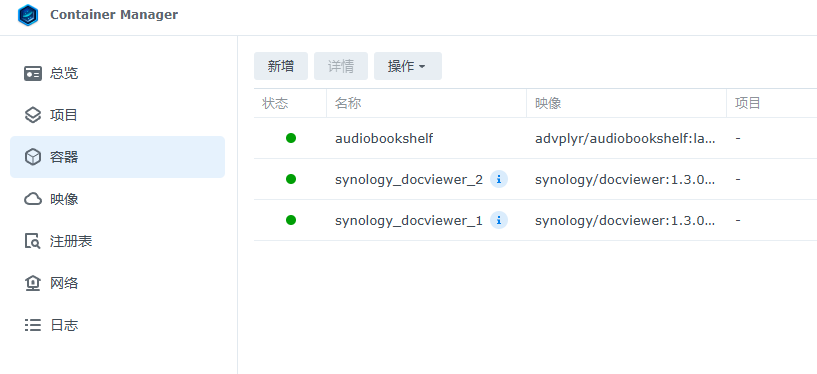Select the audiobookshelf container name
The image size is (817, 374).
pos(384,139)
